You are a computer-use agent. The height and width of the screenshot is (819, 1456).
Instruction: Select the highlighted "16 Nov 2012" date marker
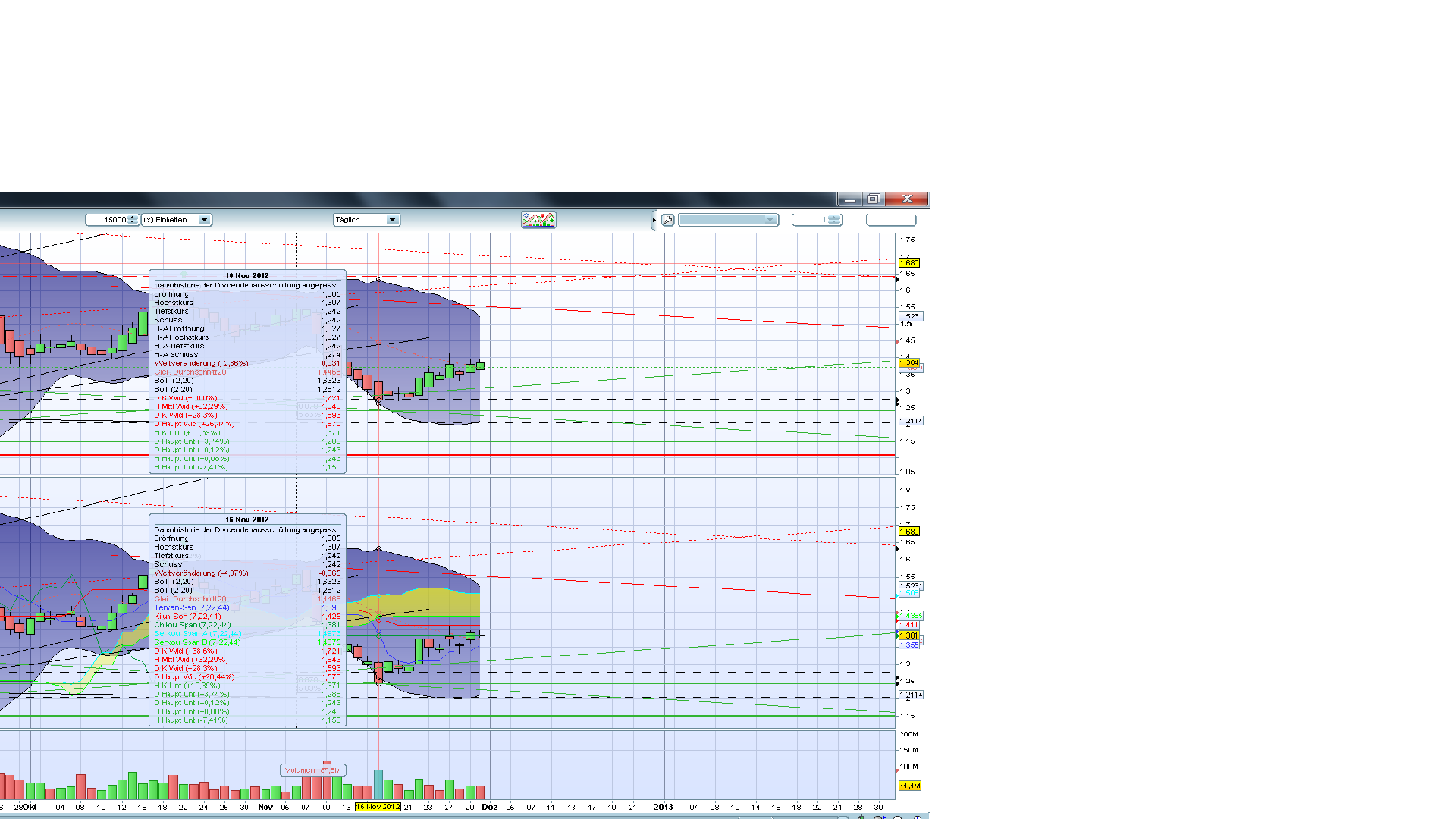pyautogui.click(x=378, y=807)
